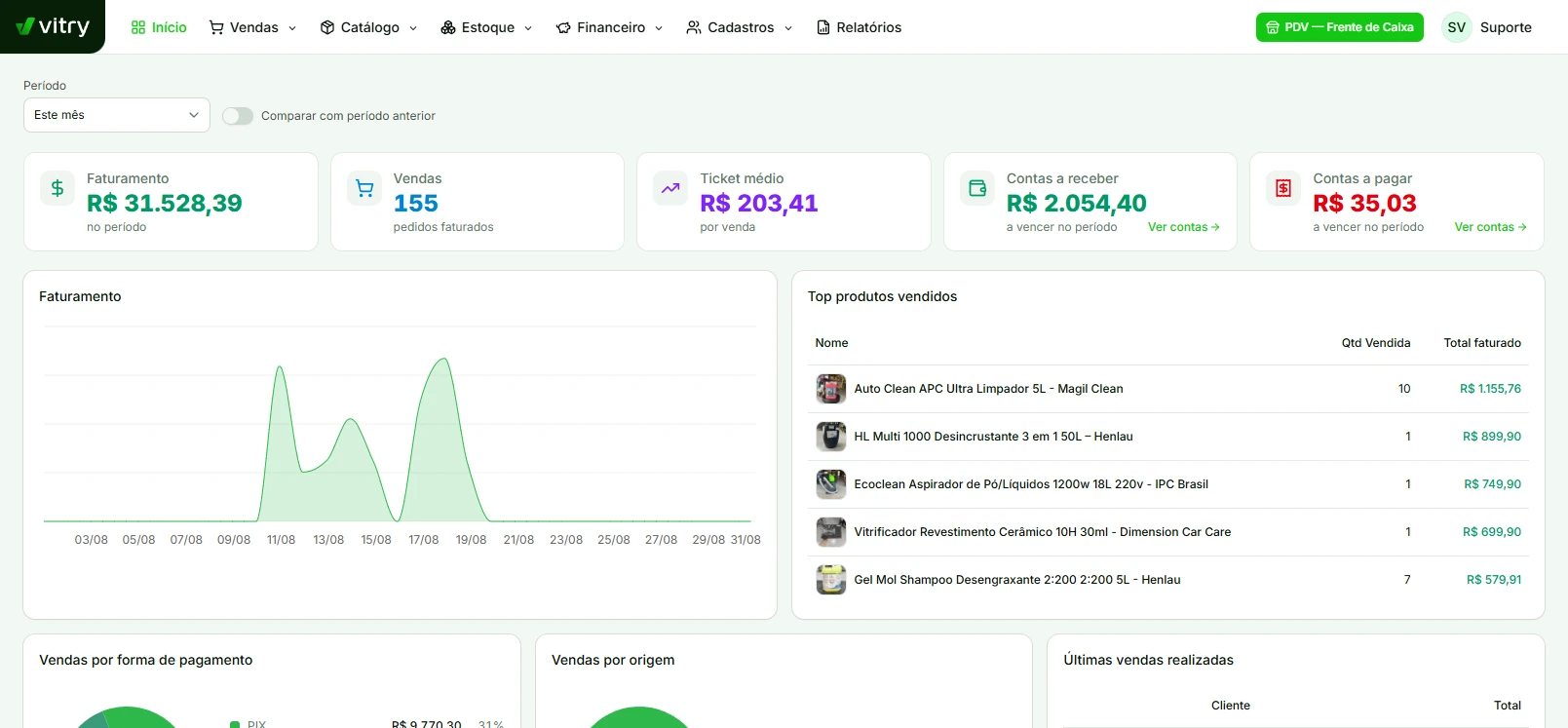Image resolution: width=1568 pixels, height=728 pixels.
Task: Follow Ver contas link under Contas a receber
Action: [1184, 227]
